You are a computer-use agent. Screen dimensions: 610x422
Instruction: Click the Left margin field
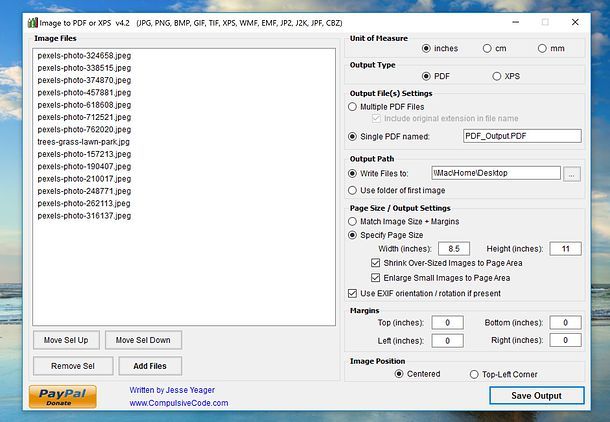pos(447,340)
